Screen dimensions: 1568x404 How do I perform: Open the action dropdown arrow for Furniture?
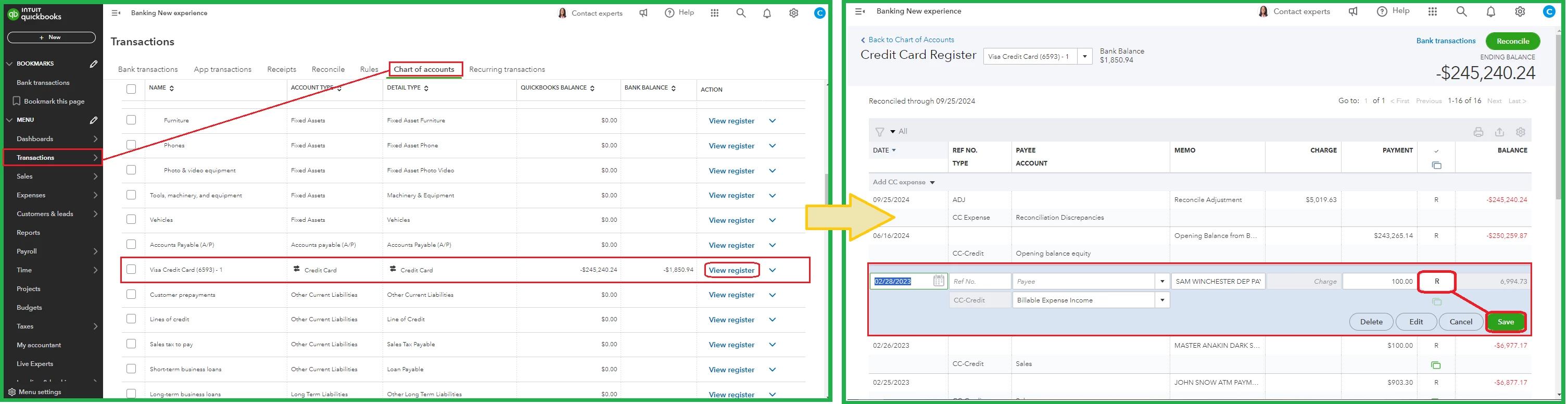coord(773,121)
